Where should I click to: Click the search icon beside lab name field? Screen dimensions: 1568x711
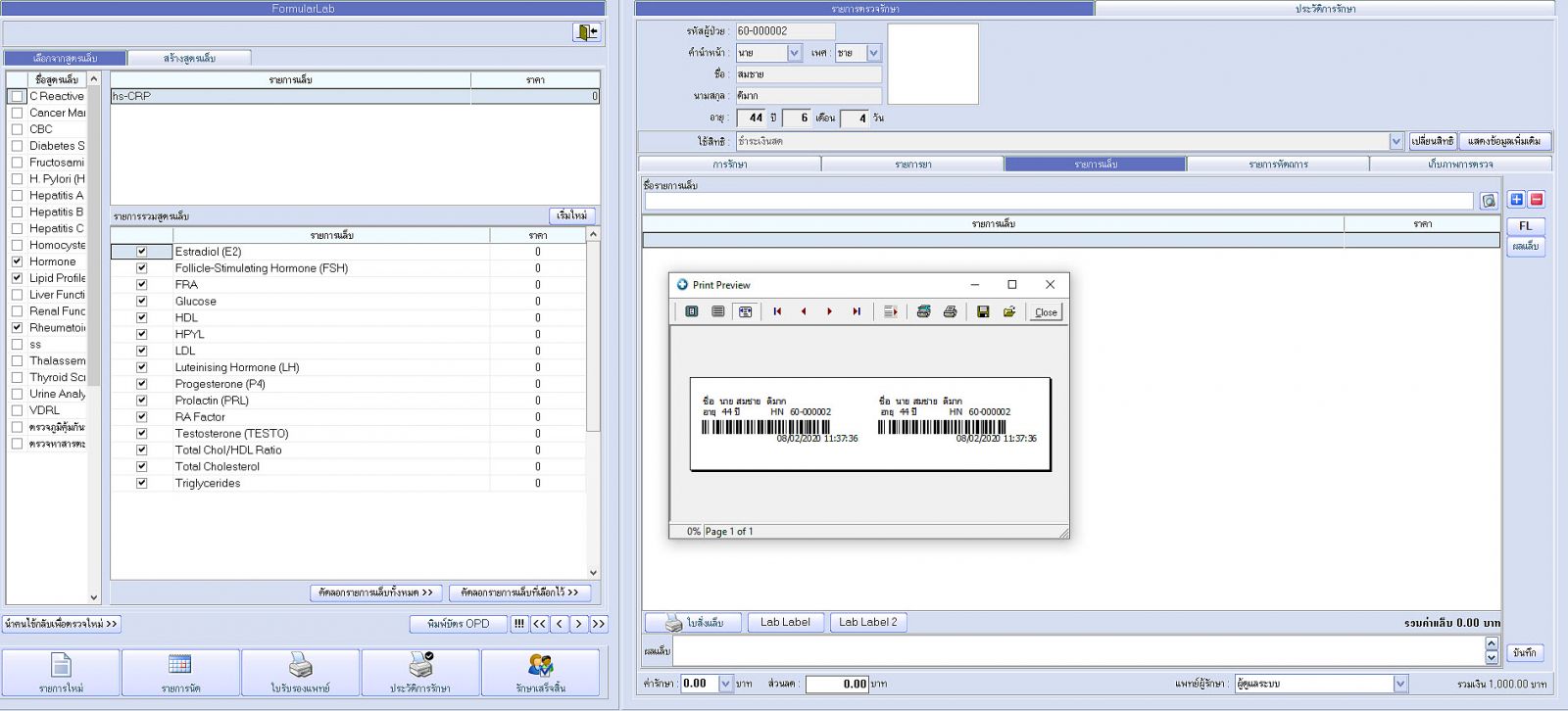pos(1489,201)
